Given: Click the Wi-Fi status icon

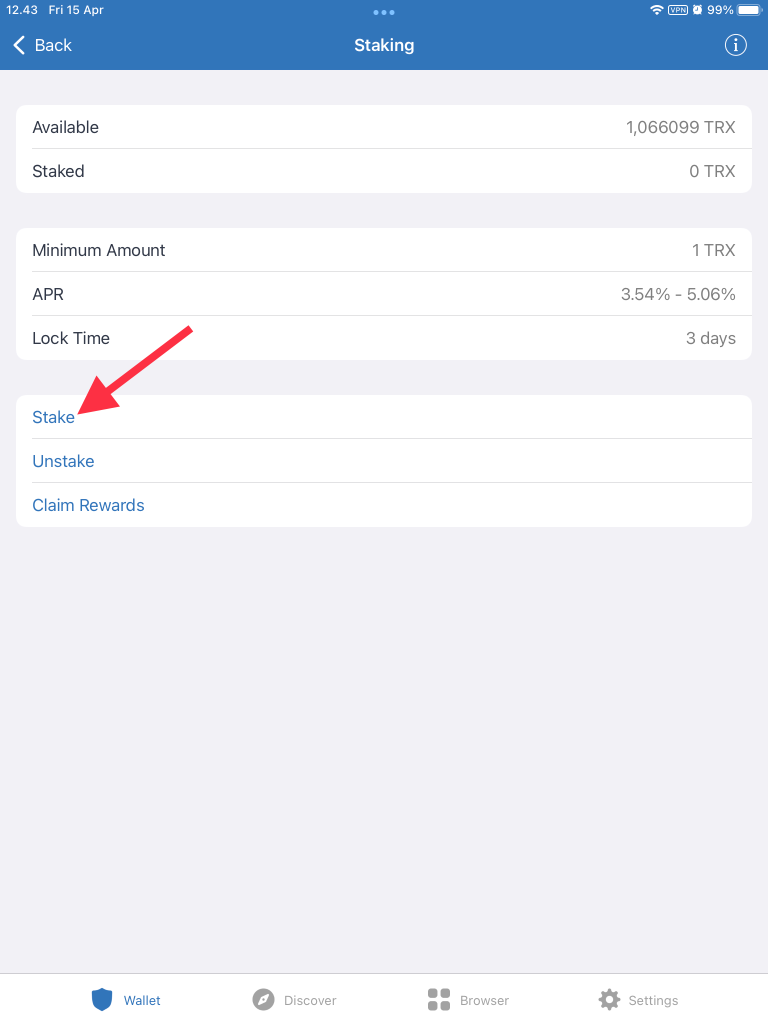Looking at the screenshot, I should tap(657, 10).
